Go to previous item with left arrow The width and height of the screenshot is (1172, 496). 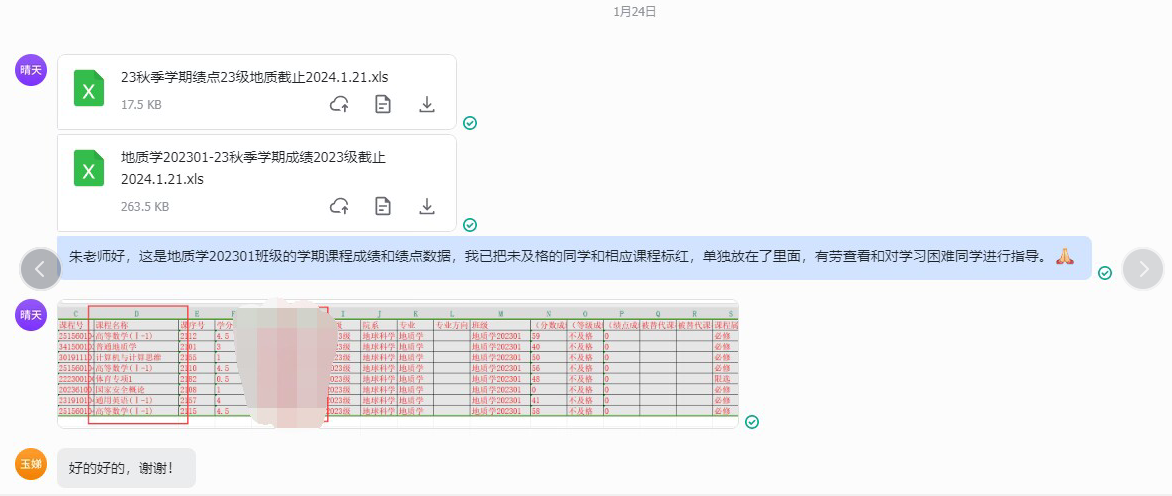[x=41, y=268]
